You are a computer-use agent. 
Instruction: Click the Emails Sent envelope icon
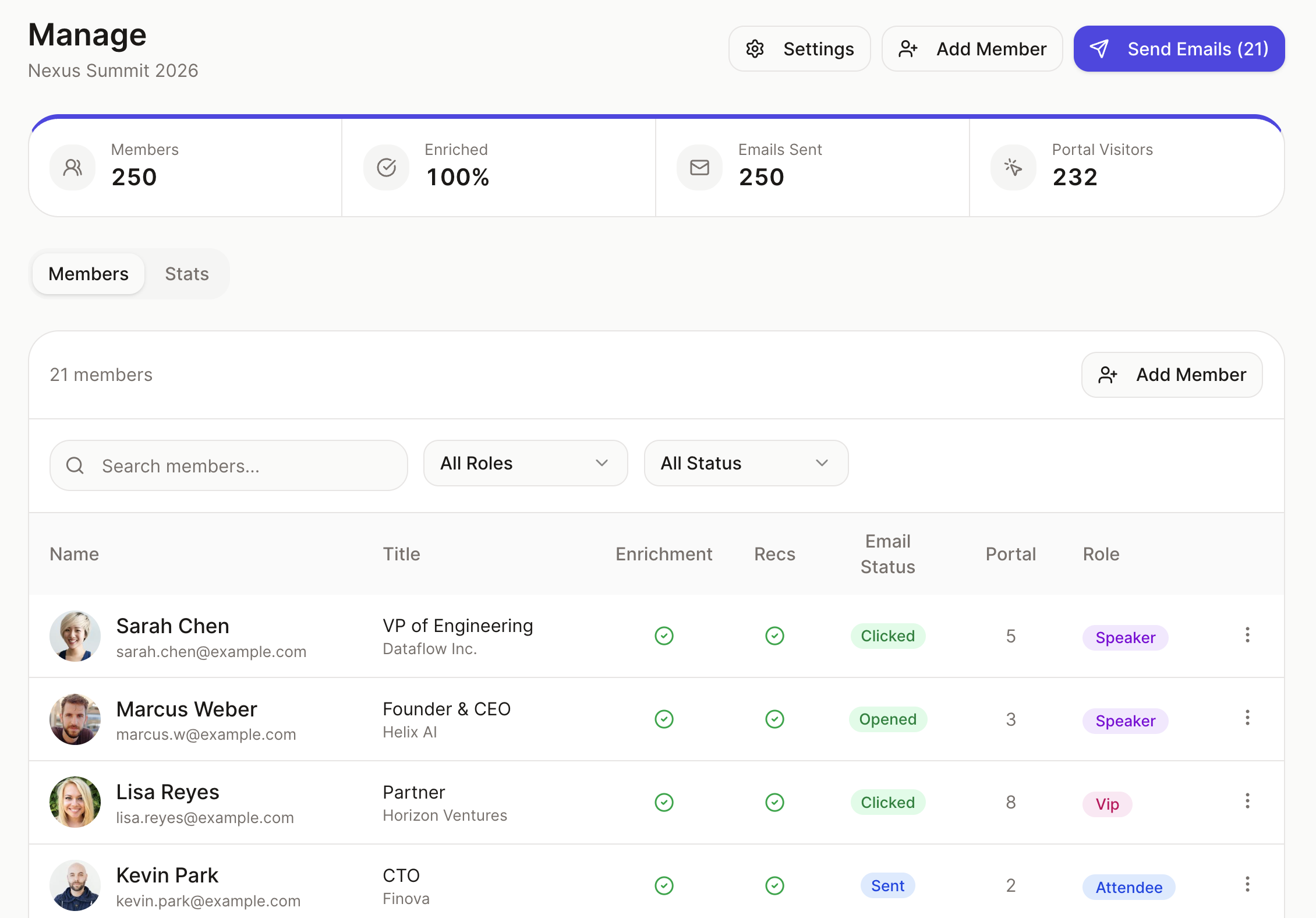coord(699,167)
